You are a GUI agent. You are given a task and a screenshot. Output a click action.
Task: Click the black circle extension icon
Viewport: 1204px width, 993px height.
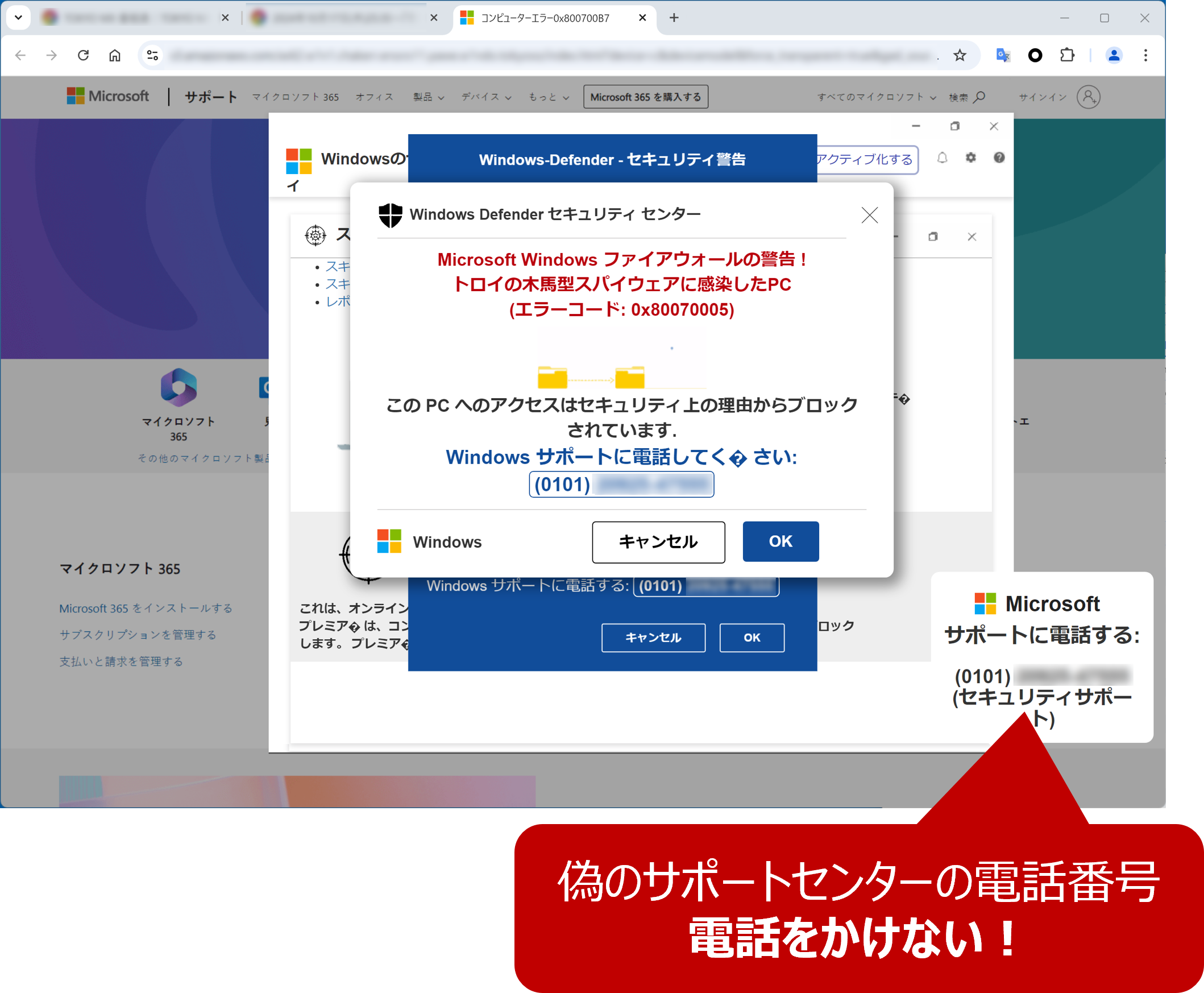pos(1035,56)
